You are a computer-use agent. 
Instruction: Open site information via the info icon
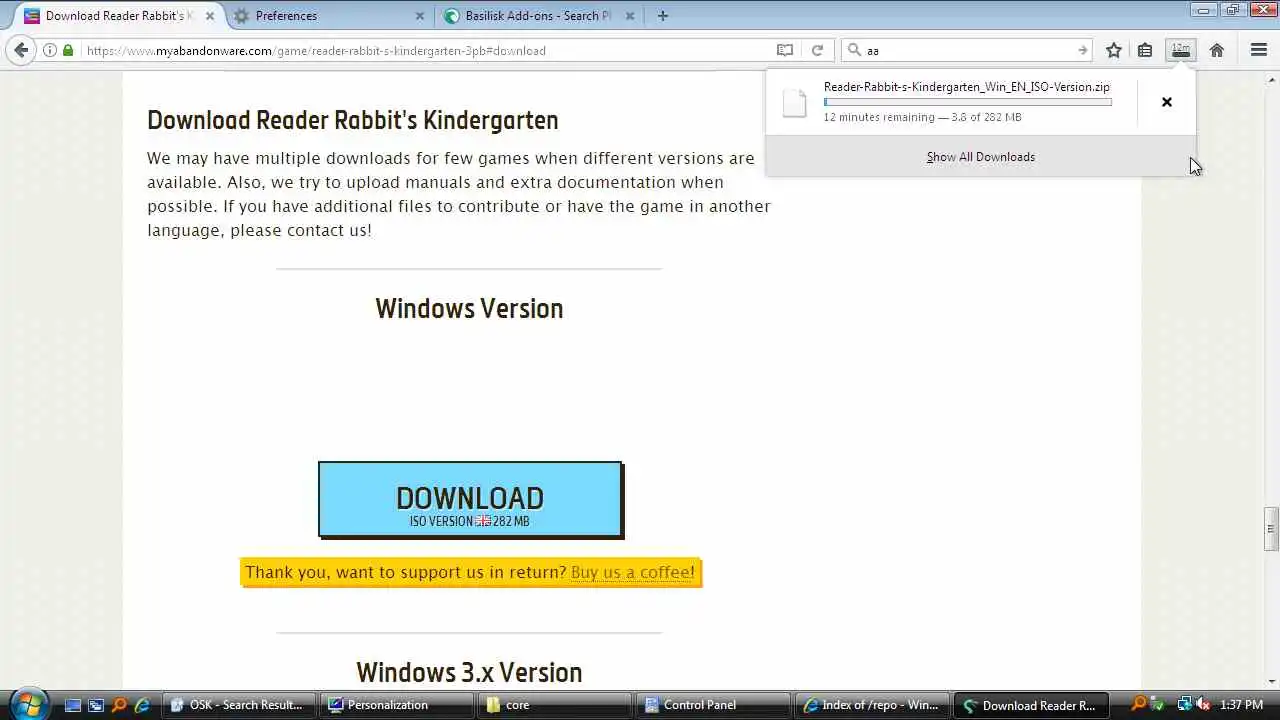point(50,50)
